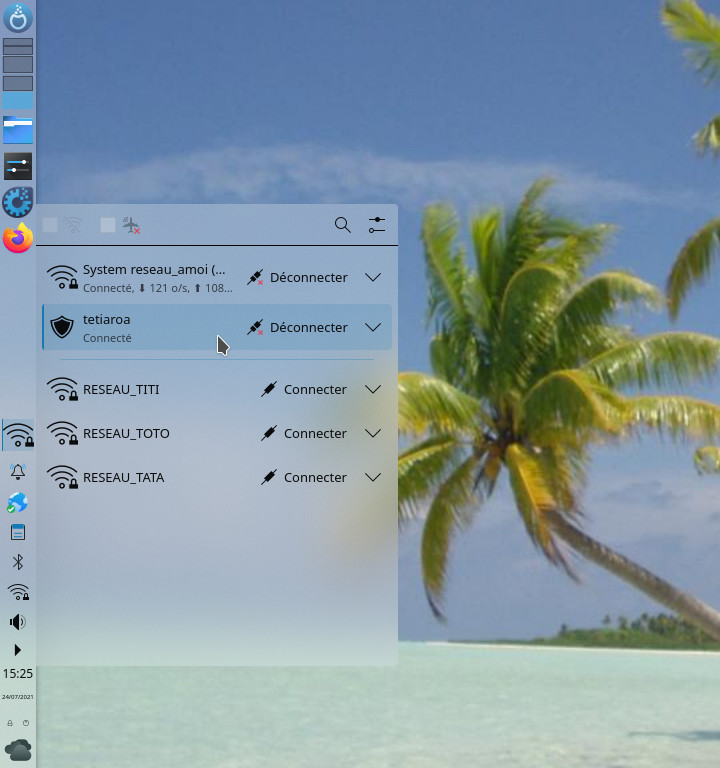
Task: Open the file manager folder icon
Action: (x=18, y=129)
